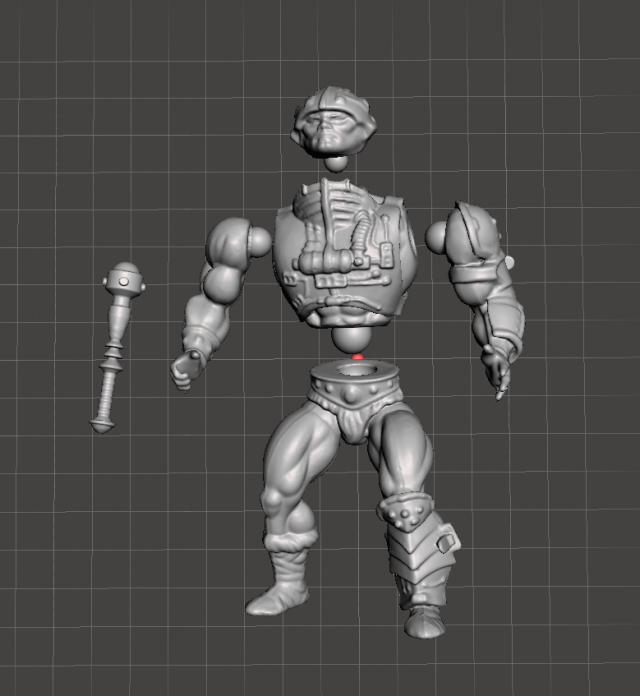
Task: Select the neck ball joint under head
Action: (x=336, y=164)
